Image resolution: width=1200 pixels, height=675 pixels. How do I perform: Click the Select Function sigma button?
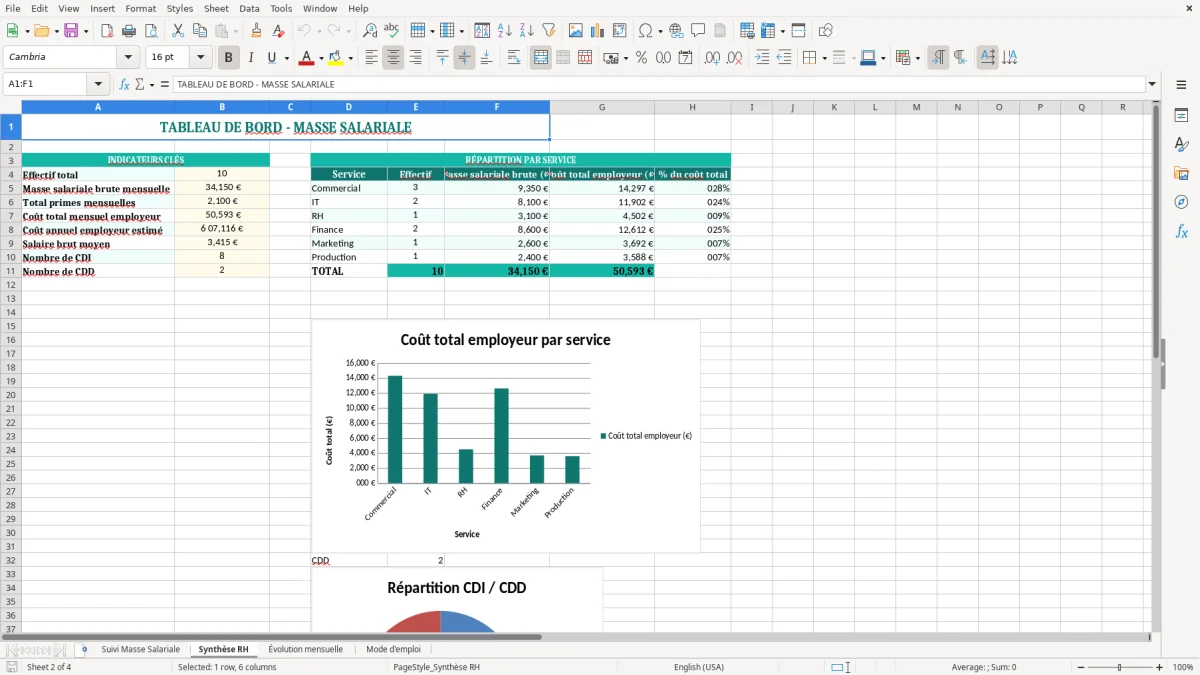point(140,85)
